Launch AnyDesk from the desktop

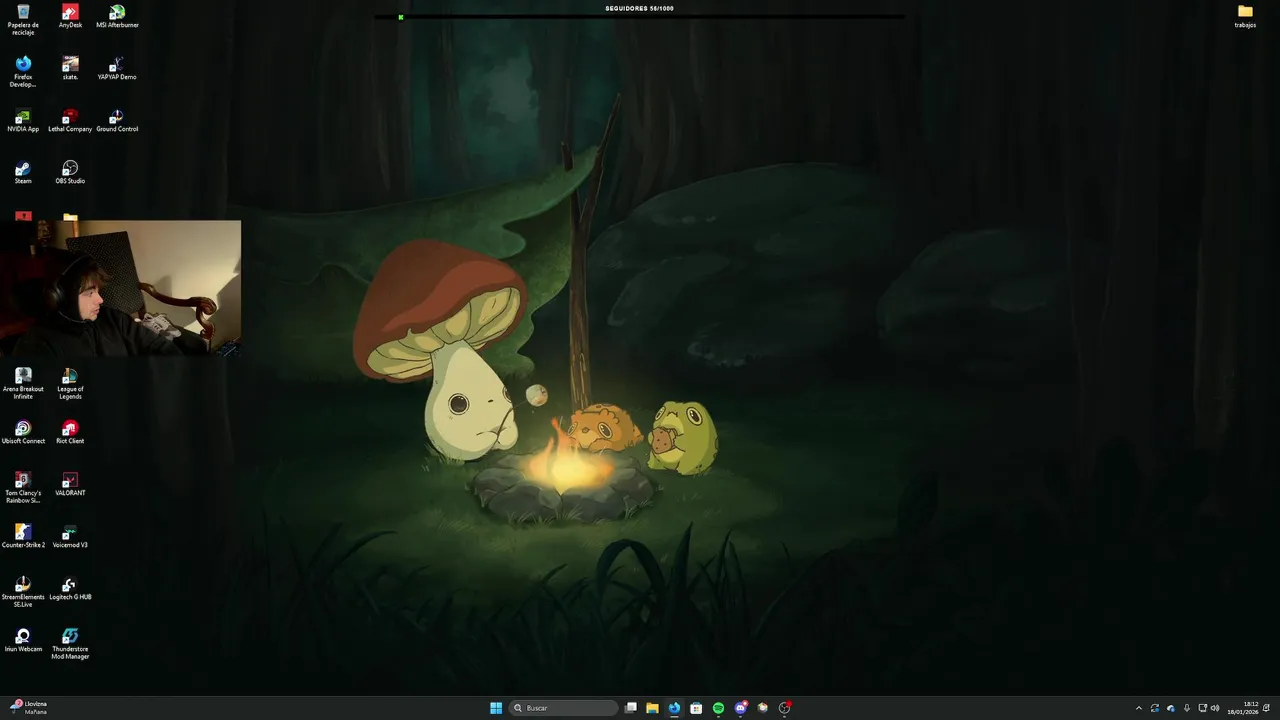coord(70,16)
